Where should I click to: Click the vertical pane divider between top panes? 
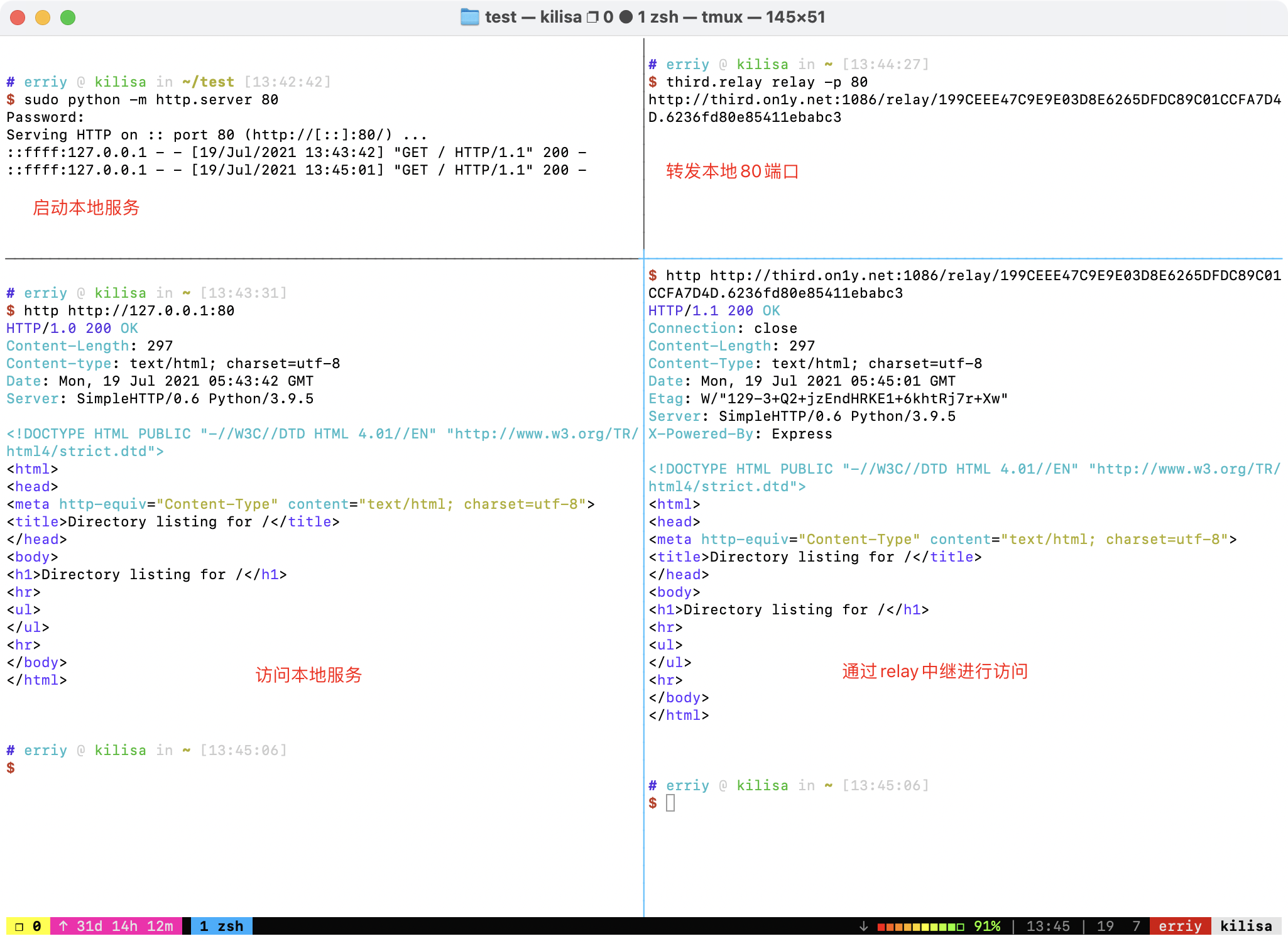tap(643, 144)
